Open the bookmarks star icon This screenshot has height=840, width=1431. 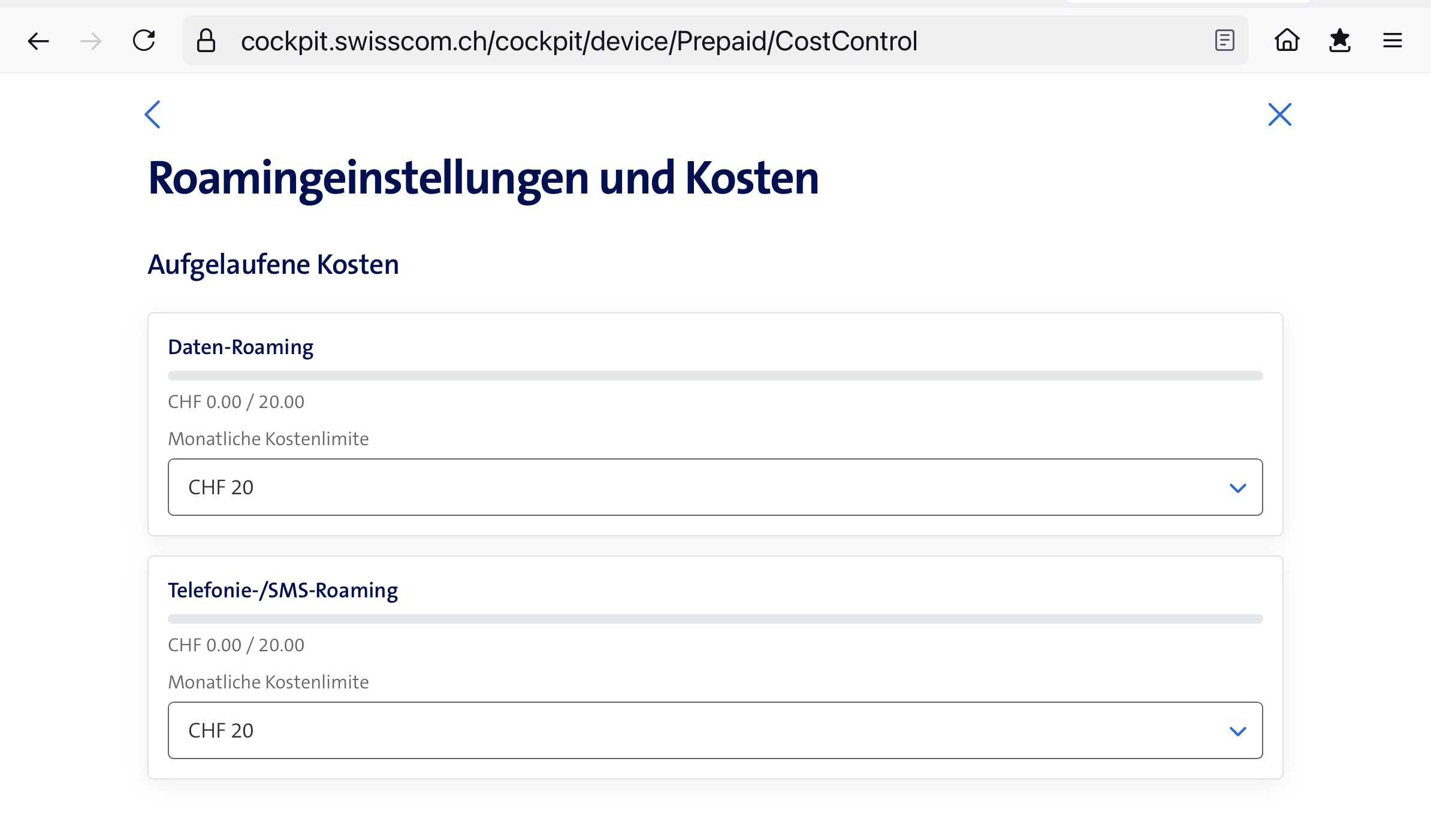tap(1339, 41)
